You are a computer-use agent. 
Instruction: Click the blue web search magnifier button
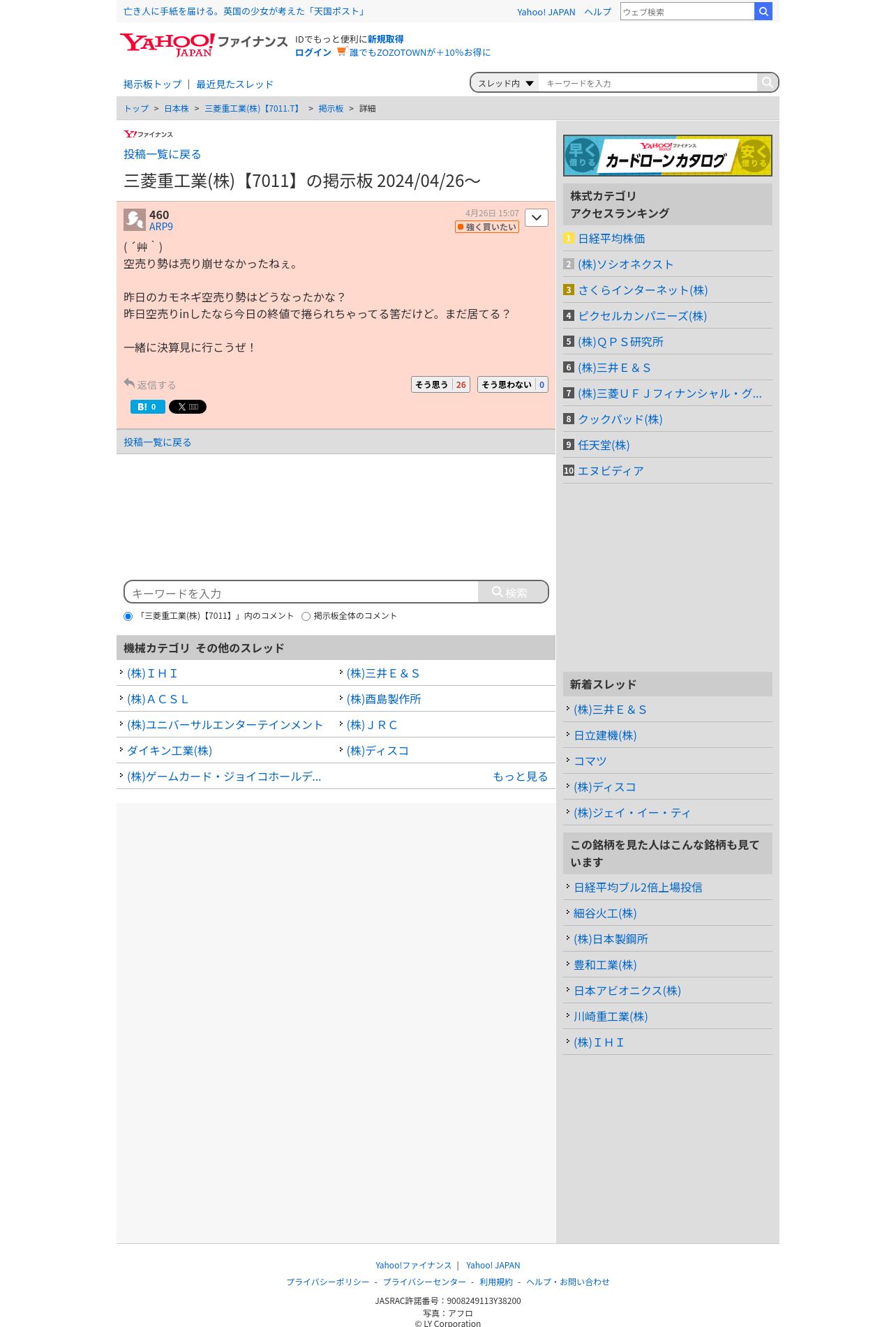click(x=763, y=11)
